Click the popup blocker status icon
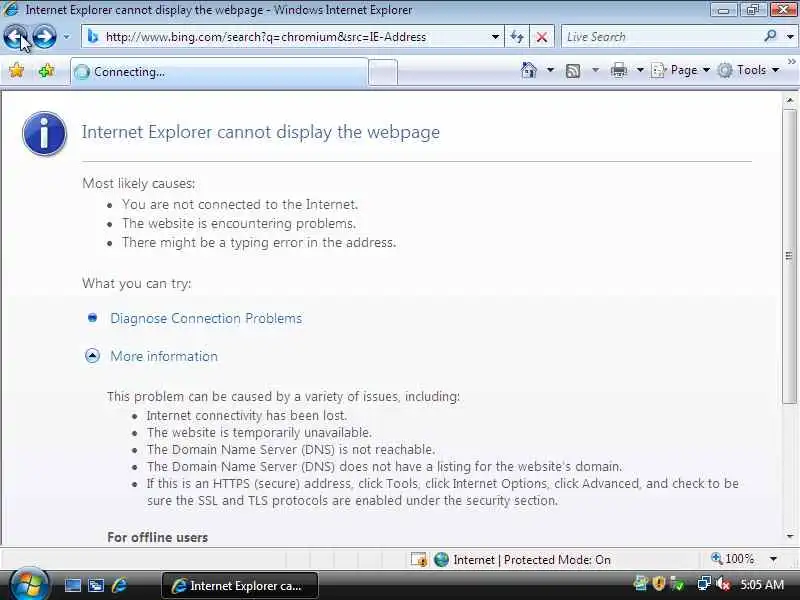 (x=419, y=560)
